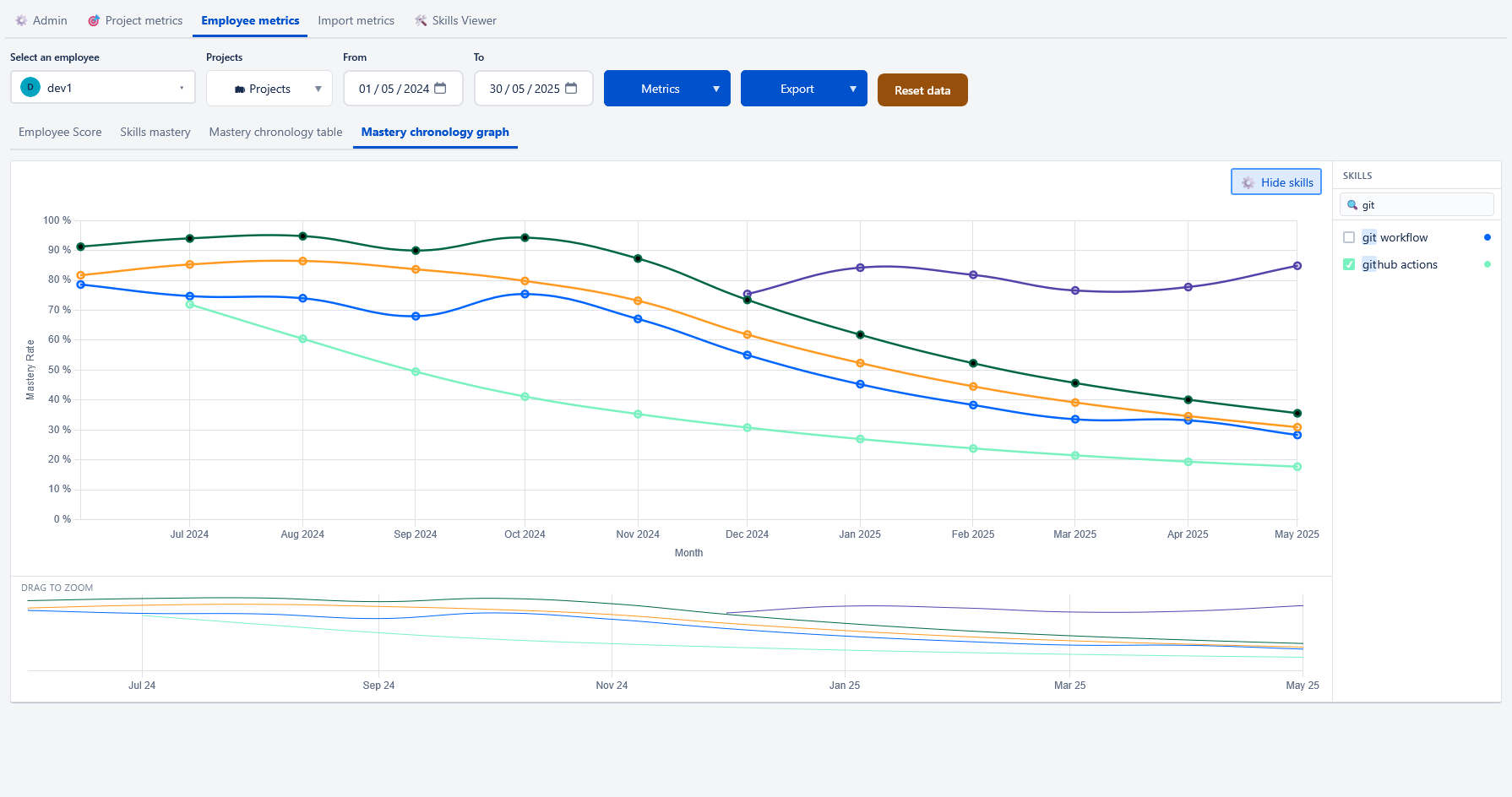Edit the From date field

click(403, 88)
